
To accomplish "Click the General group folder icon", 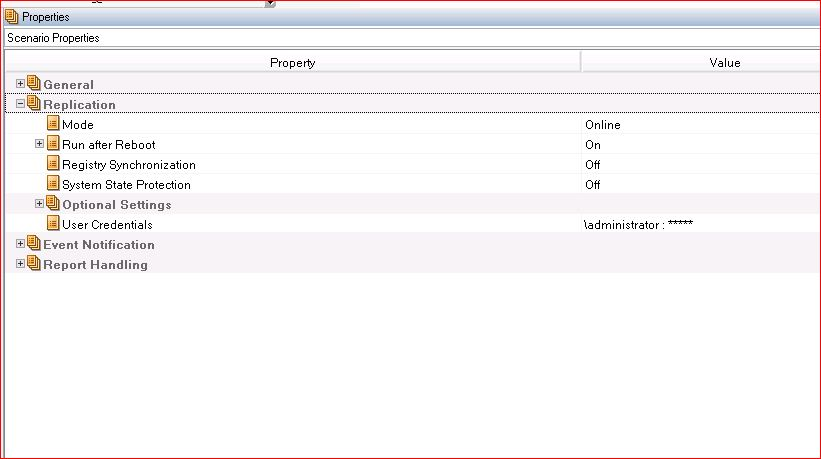I will [34, 83].
